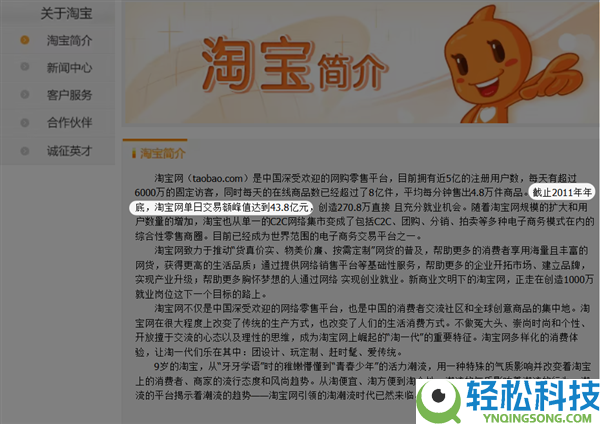The image size is (600, 424).
Task: Click the taobao.com text in first paragraph
Action: (x=217, y=178)
